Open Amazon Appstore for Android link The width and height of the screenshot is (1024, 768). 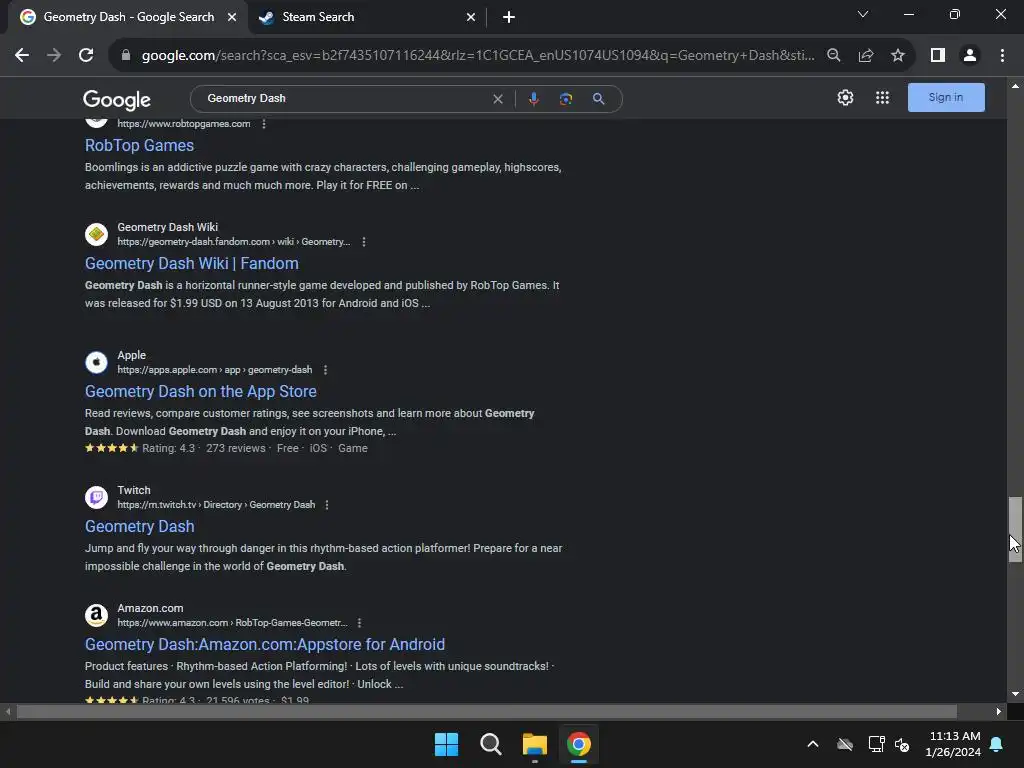pos(264,645)
